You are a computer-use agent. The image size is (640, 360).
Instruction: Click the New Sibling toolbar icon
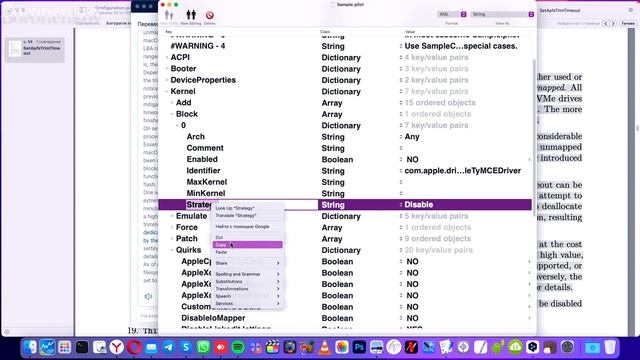pos(191,16)
